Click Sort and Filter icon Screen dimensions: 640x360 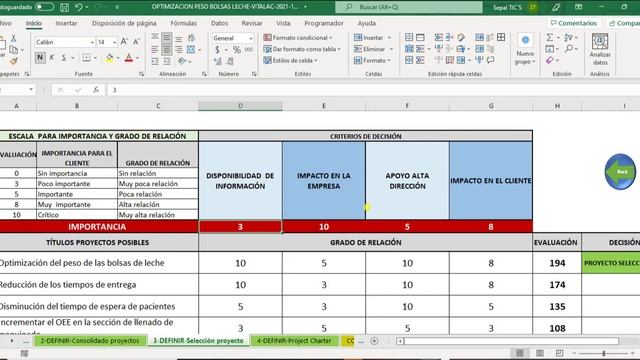click(568, 38)
